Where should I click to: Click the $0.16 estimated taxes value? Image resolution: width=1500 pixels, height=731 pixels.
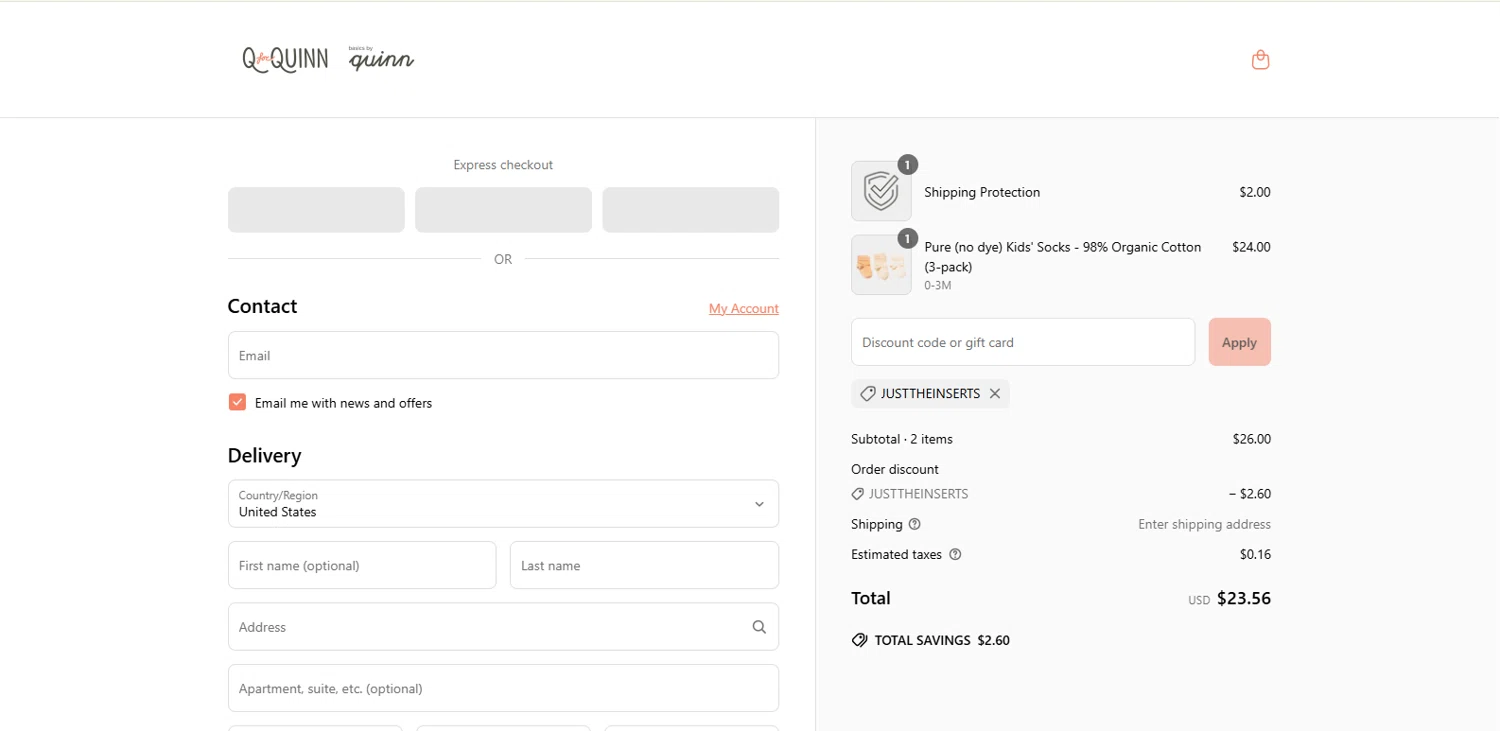point(1255,554)
